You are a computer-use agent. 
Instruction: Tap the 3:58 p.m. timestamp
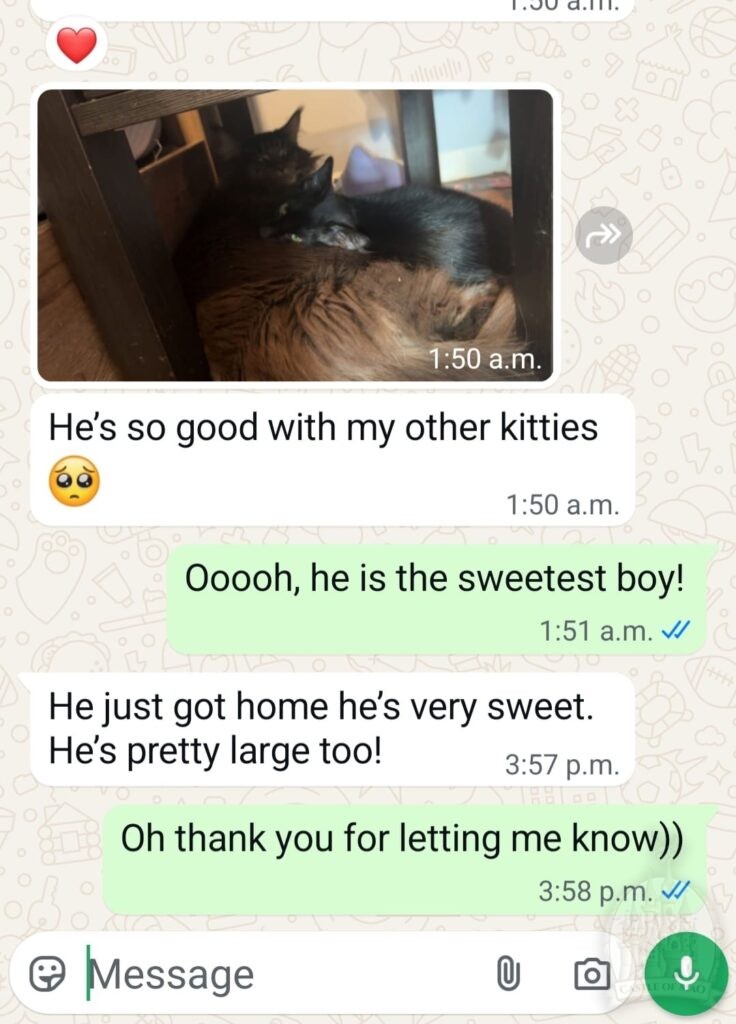click(x=596, y=891)
